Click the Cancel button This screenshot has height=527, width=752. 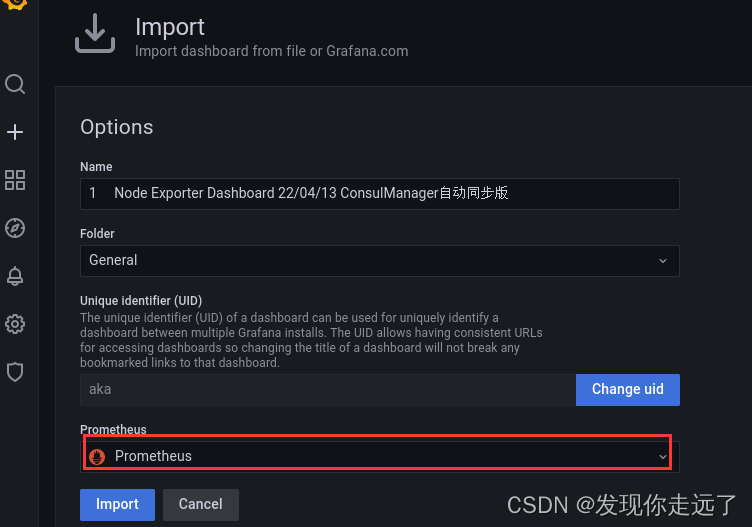(x=200, y=504)
